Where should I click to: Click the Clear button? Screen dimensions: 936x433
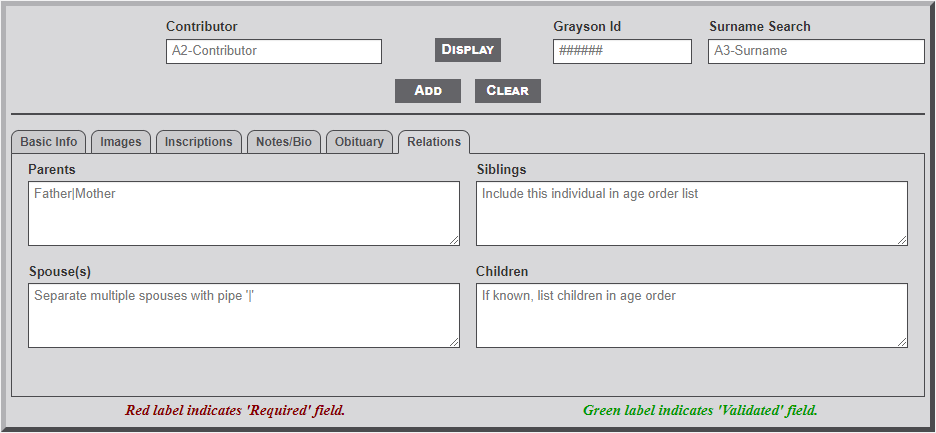[507, 91]
